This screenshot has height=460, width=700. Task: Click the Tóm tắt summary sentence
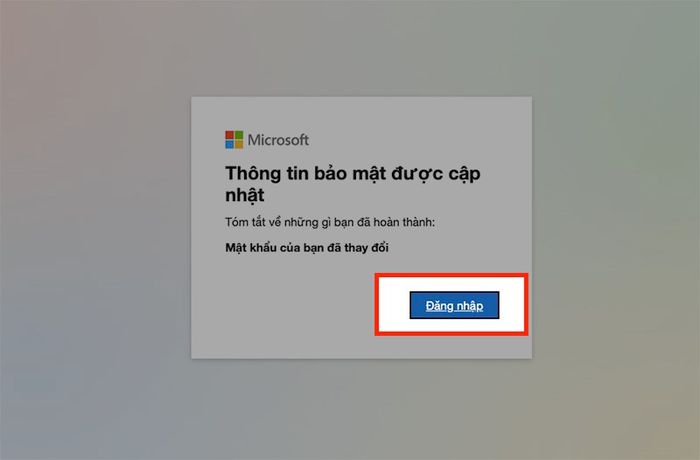pyautogui.click(x=330, y=222)
